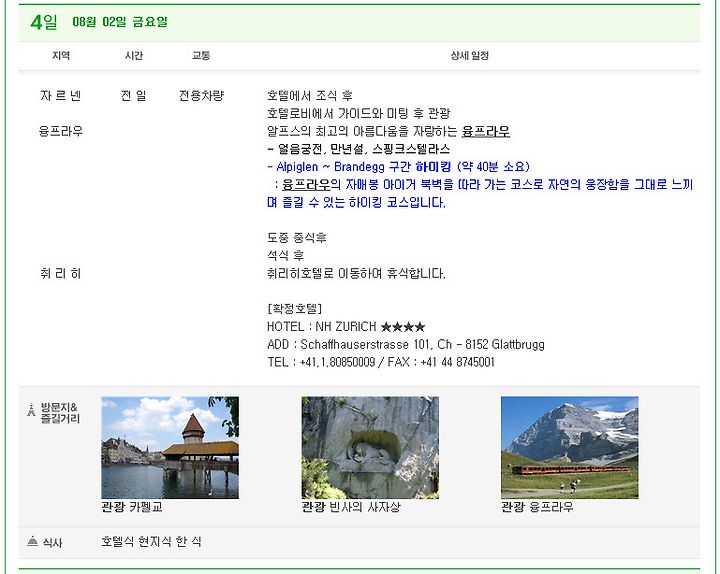This screenshot has height=574, width=720.
Task: Click the line 석식 후
Action: (286, 255)
